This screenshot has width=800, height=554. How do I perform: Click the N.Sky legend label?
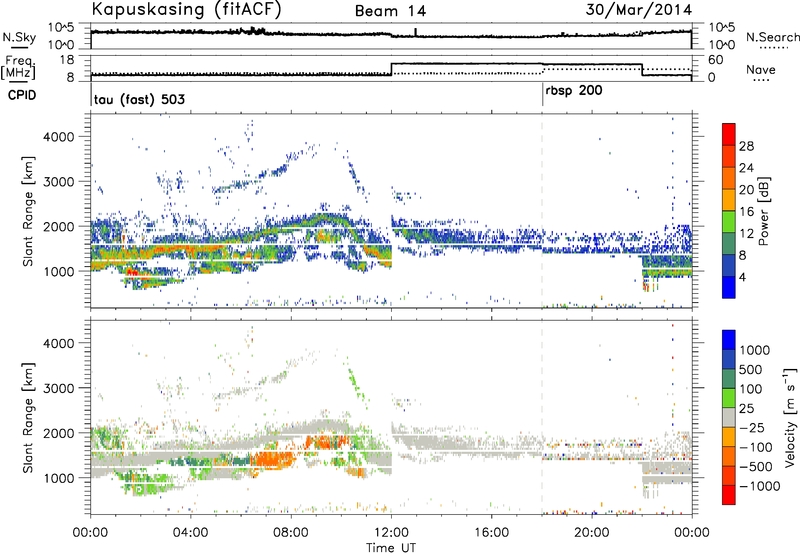pyautogui.click(x=19, y=37)
